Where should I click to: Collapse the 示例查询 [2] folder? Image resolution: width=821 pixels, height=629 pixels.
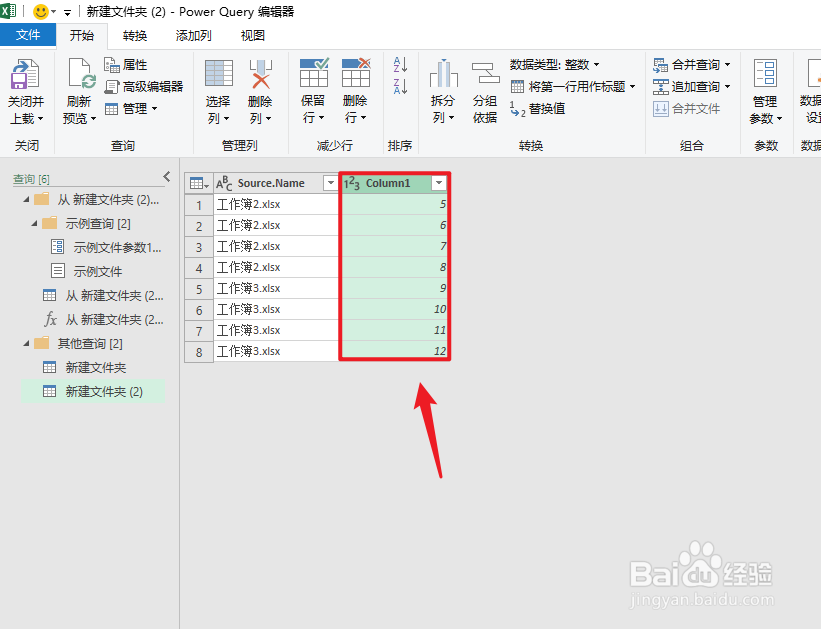tap(34, 224)
